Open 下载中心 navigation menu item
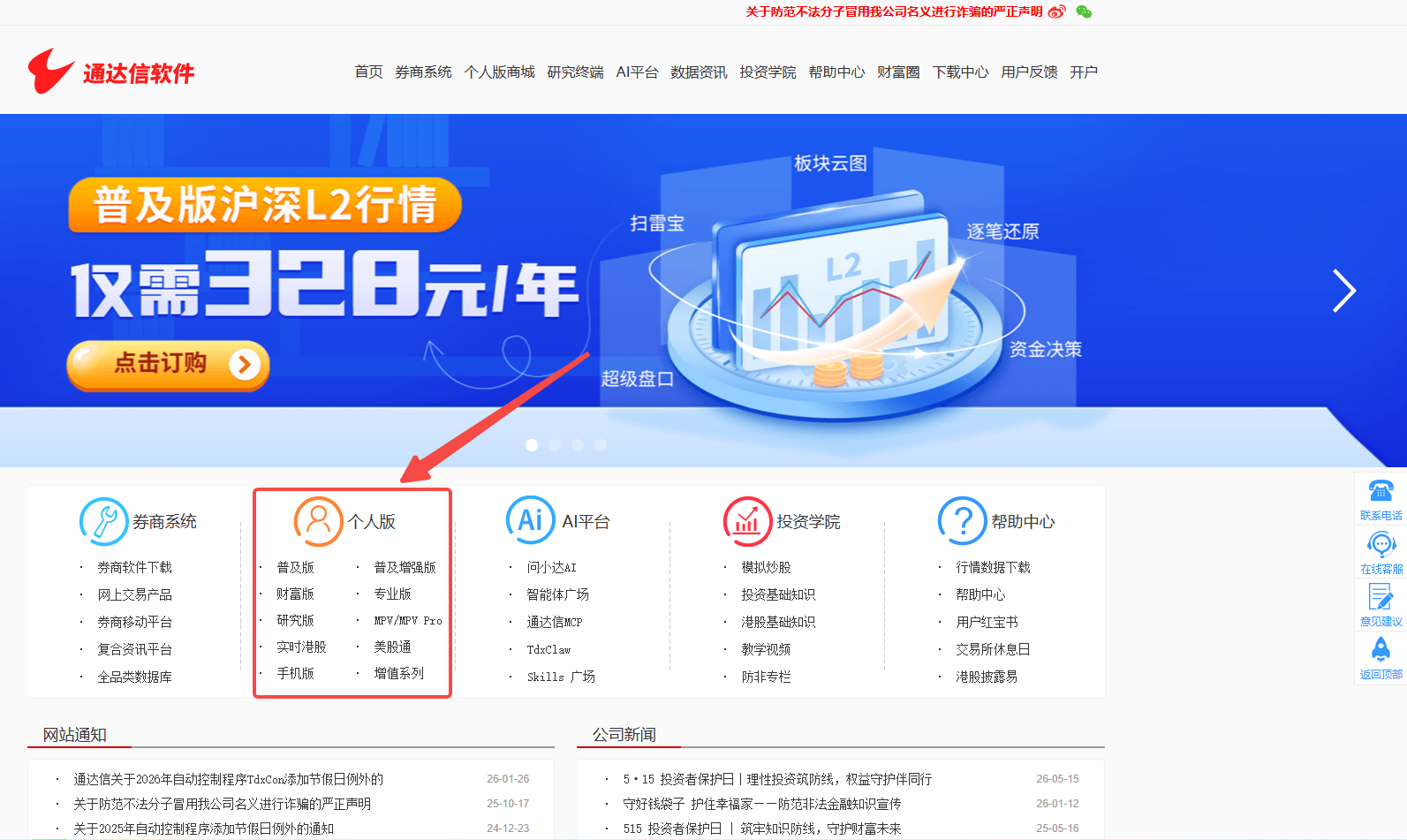This screenshot has height=840, width=1407. point(960,72)
